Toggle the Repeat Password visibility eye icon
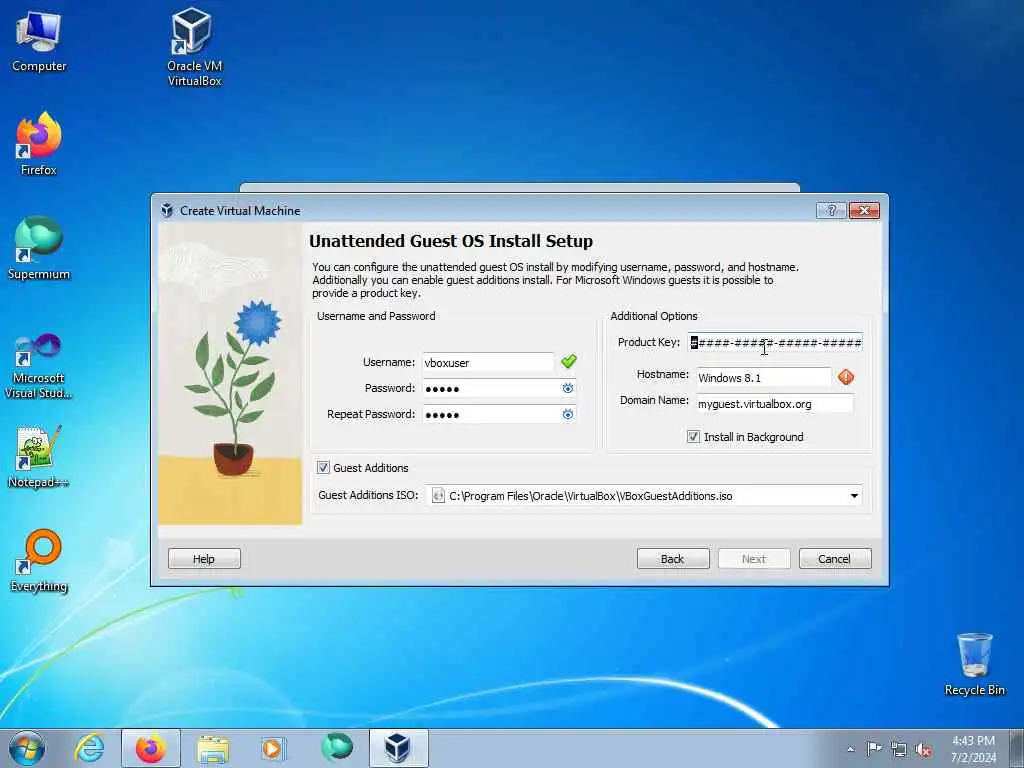 point(568,415)
